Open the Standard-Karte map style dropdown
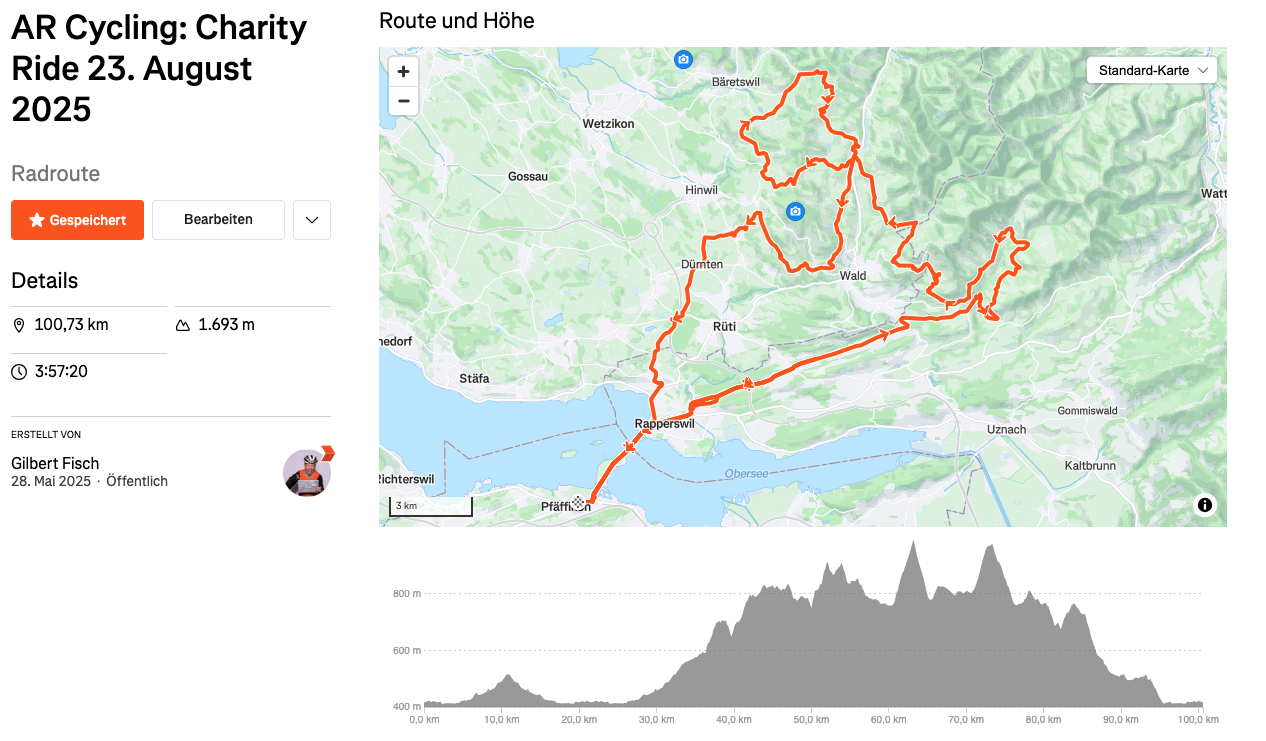This screenshot has height=741, width=1266. (x=1152, y=70)
